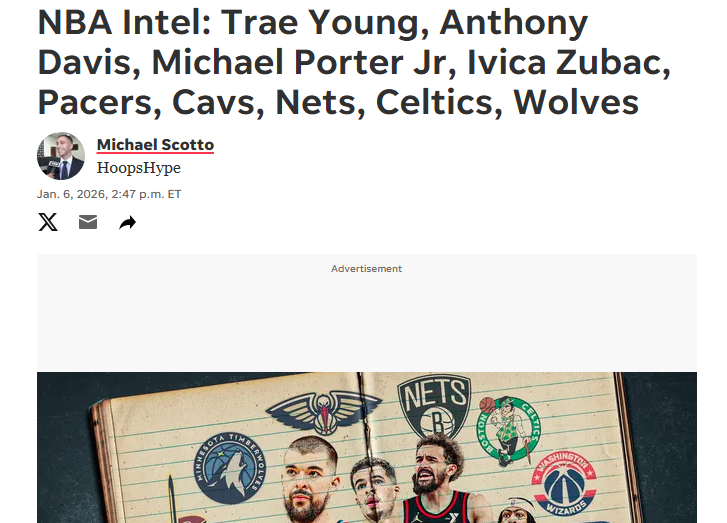
Task: Click the partial figure below the Wizards logo
Action: click(x=517, y=510)
